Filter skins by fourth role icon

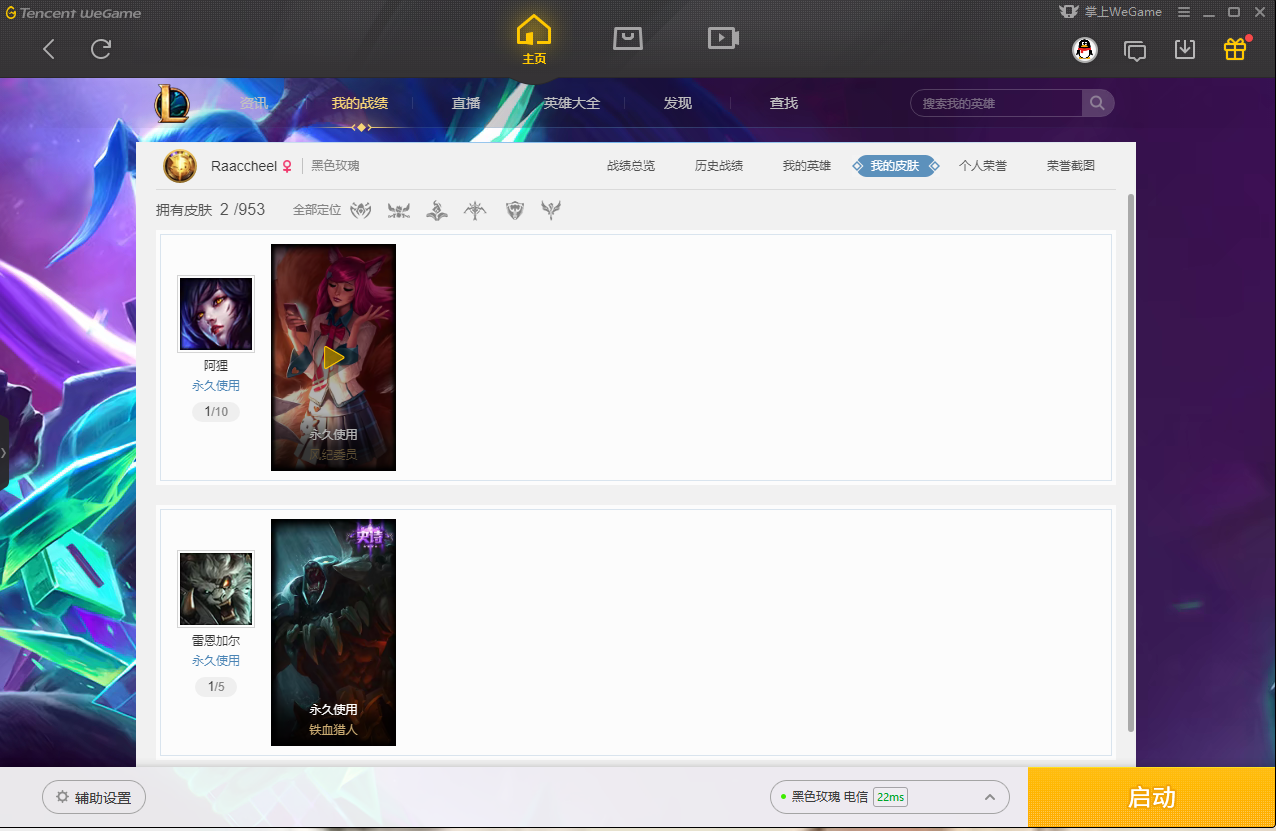(475, 210)
